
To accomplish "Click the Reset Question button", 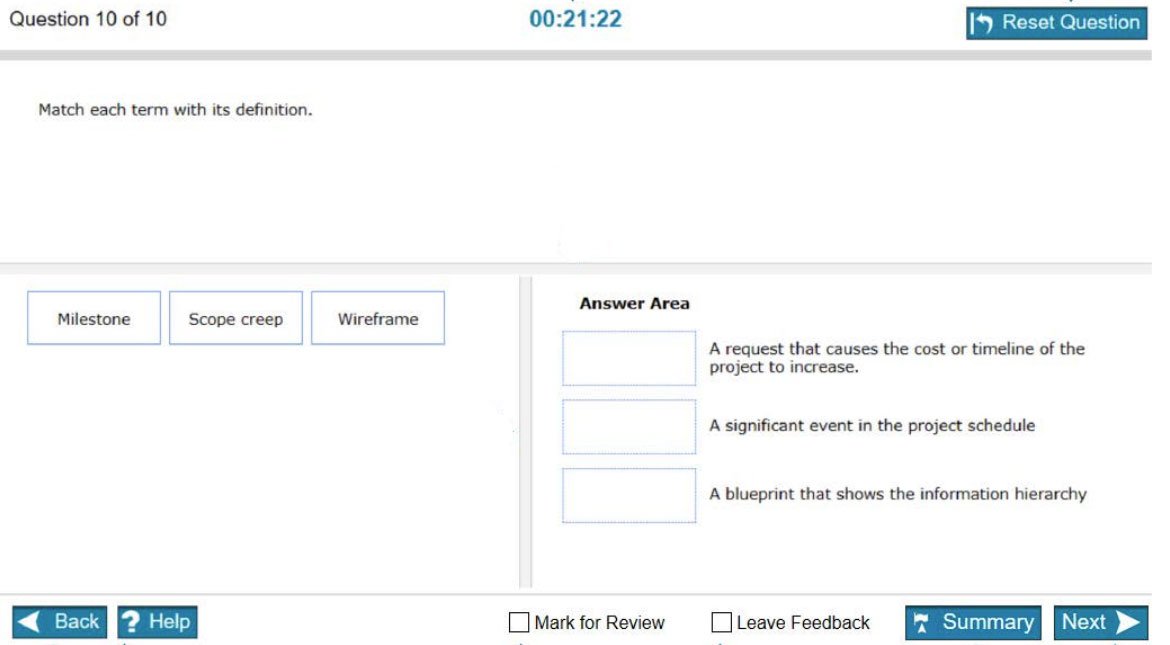I will pos(1056,22).
